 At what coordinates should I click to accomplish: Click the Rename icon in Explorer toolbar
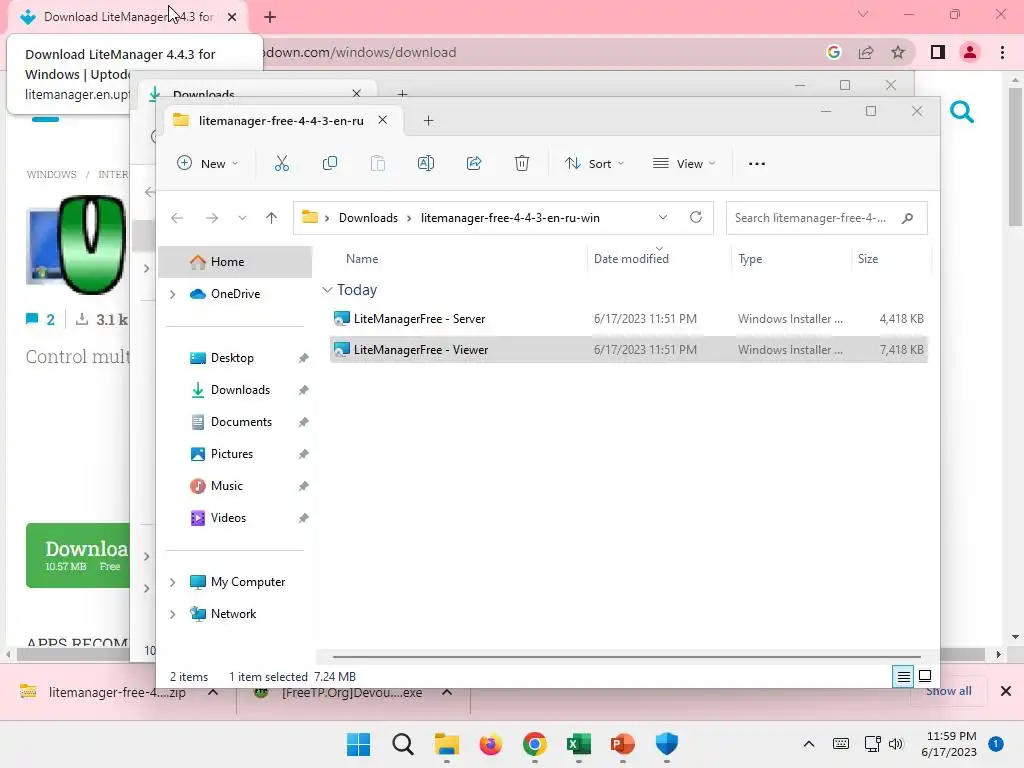(426, 163)
